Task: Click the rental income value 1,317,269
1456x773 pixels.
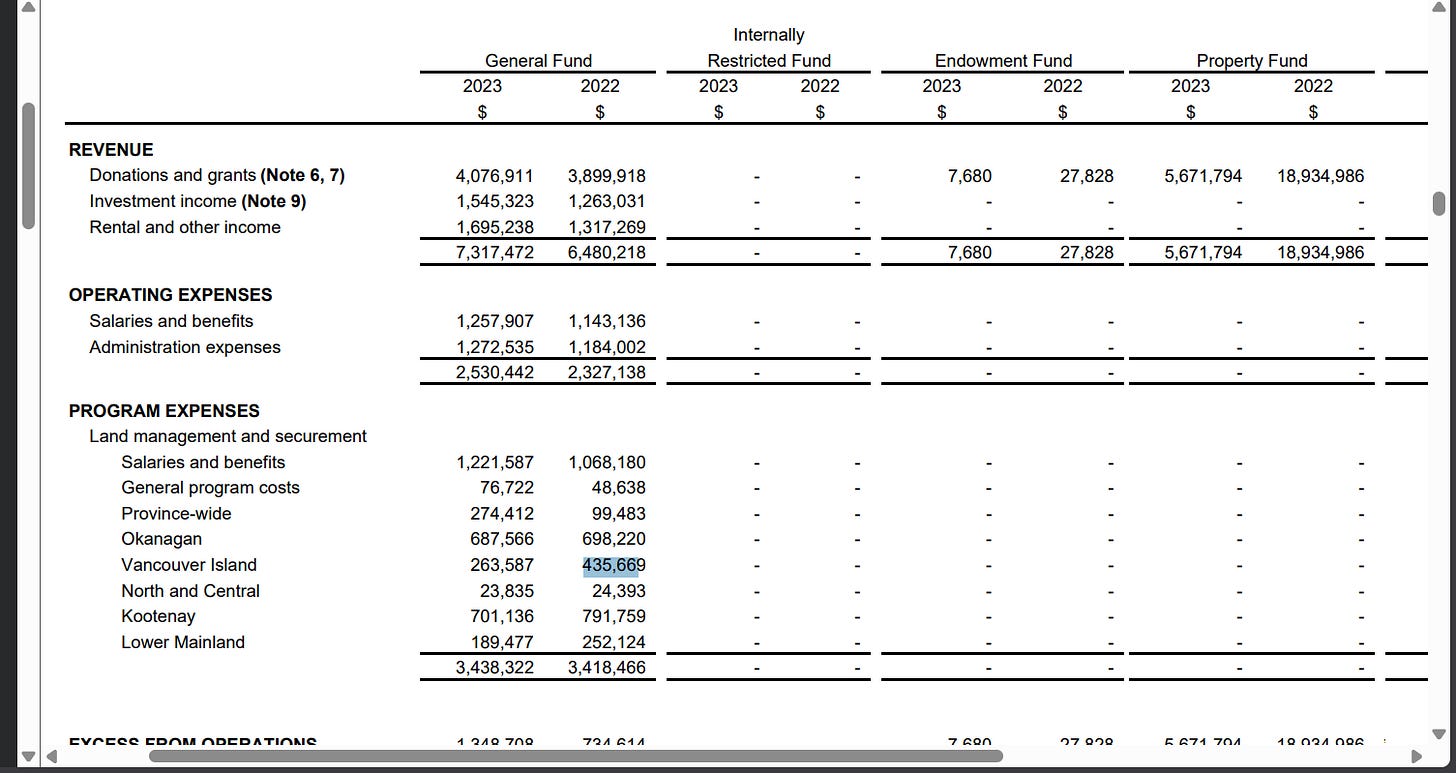Action: tap(606, 227)
